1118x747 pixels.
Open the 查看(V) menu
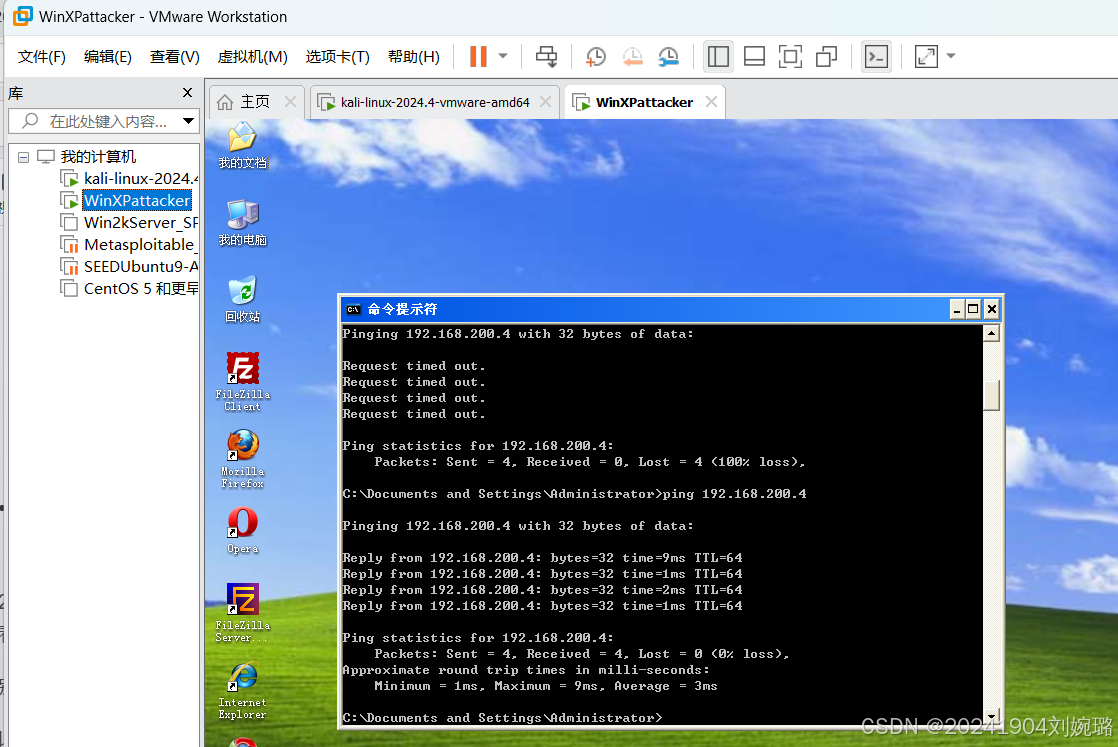point(175,57)
